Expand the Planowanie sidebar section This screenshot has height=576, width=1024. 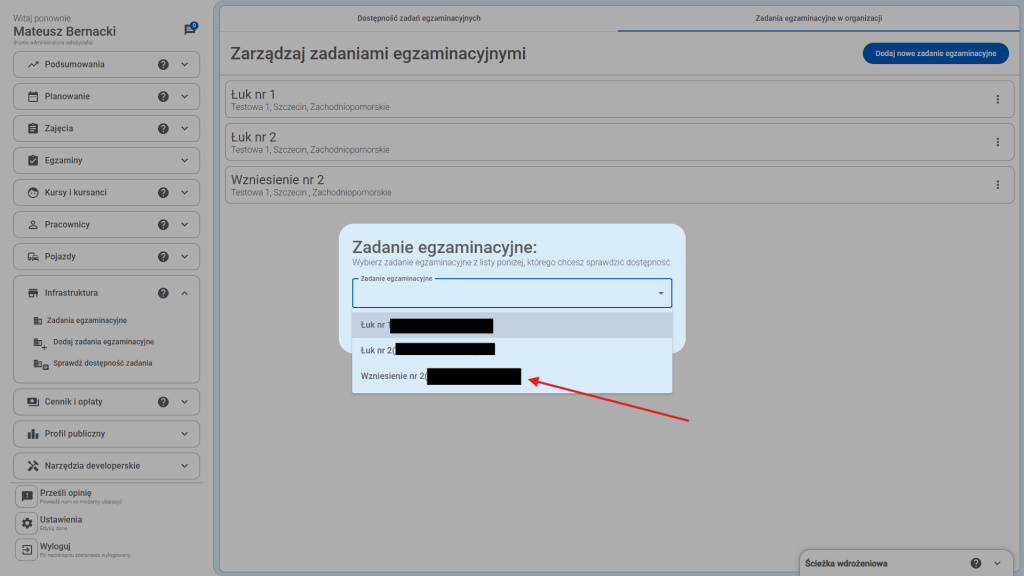click(185, 97)
